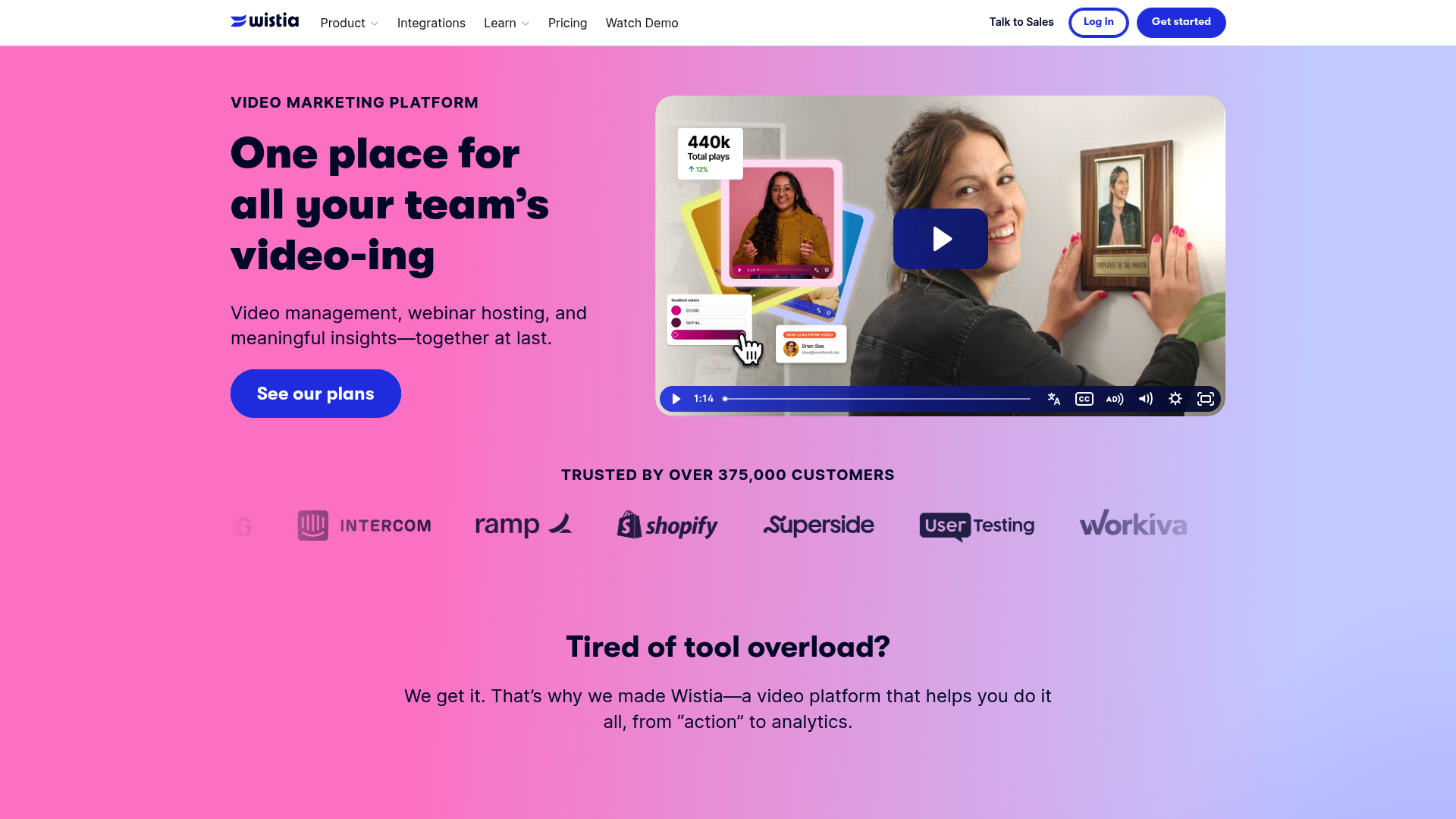Toggle audio description AD icon
Image resolution: width=1456 pixels, height=819 pixels.
click(1115, 399)
